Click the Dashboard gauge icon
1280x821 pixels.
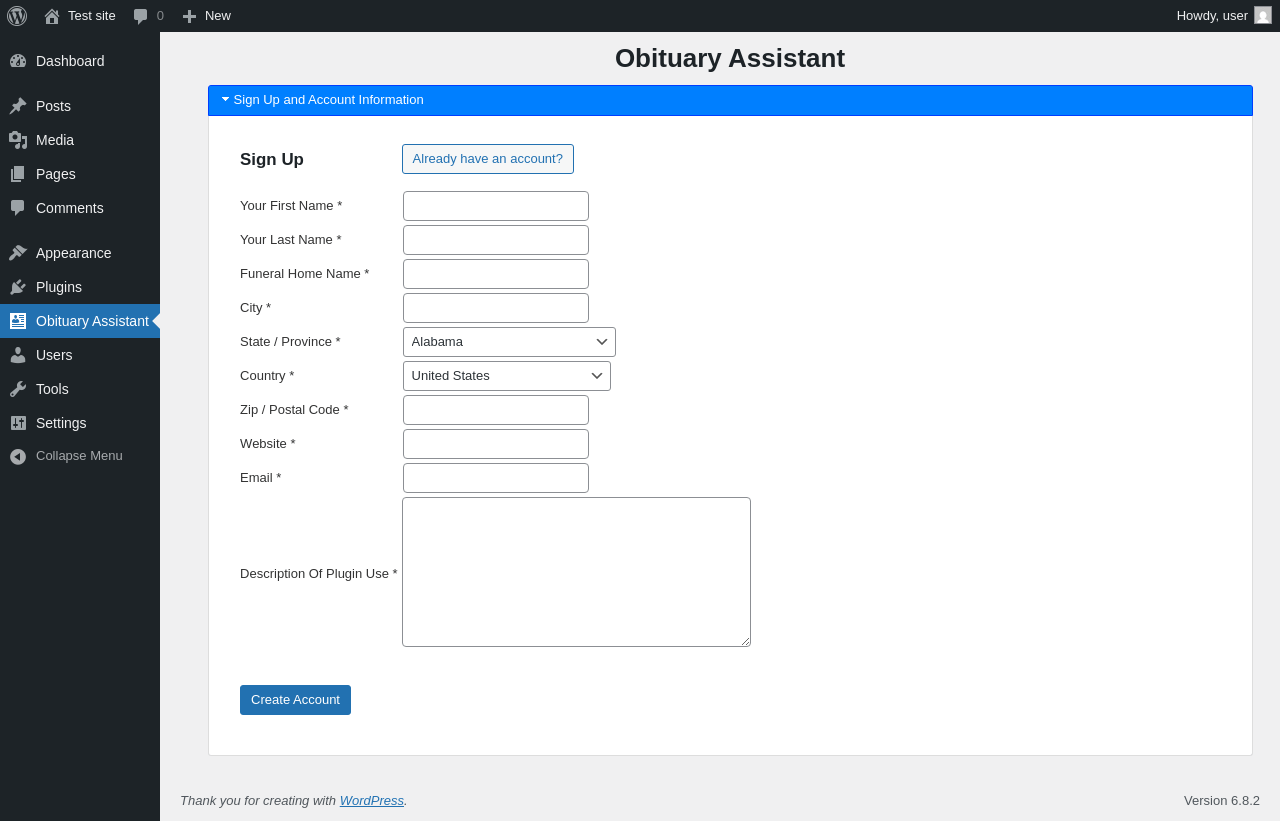tap(18, 61)
